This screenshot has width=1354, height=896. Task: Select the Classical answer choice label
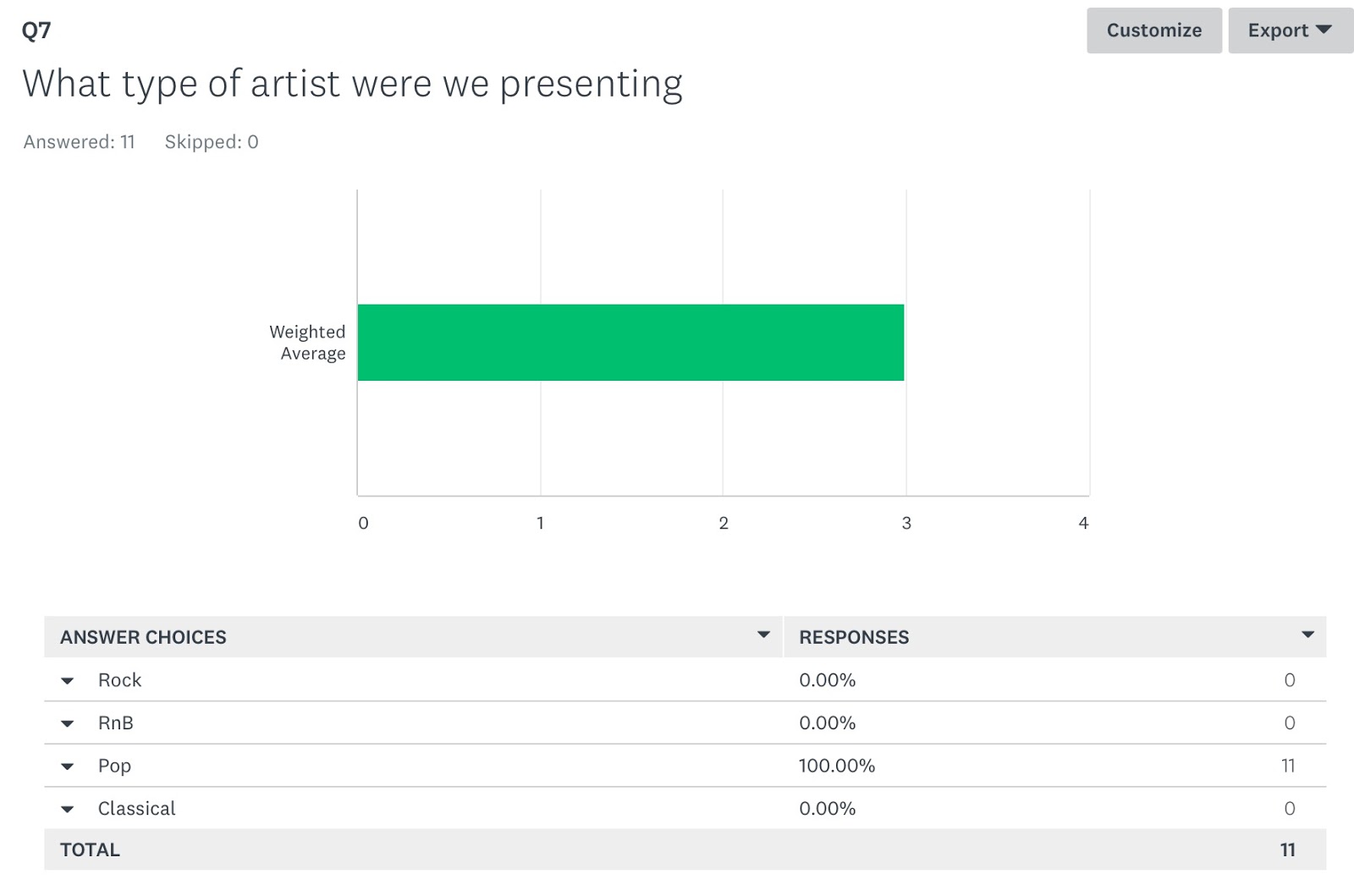136,808
